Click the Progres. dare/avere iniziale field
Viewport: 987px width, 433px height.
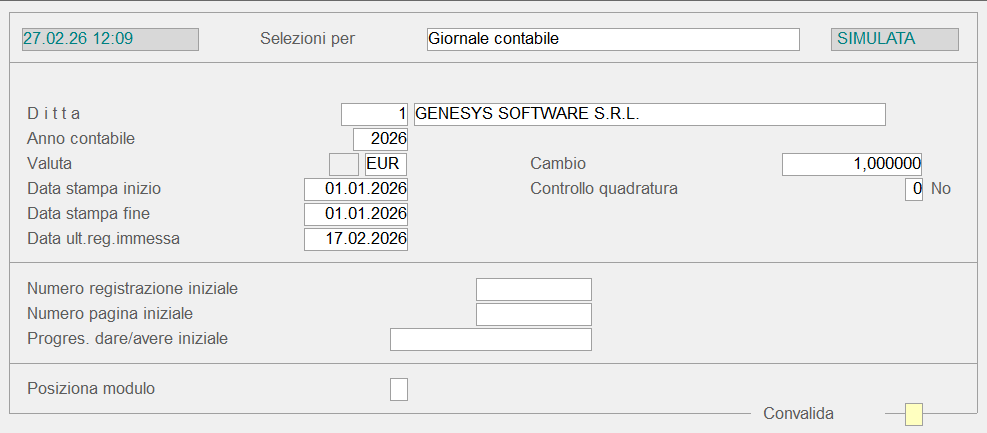[x=490, y=339]
